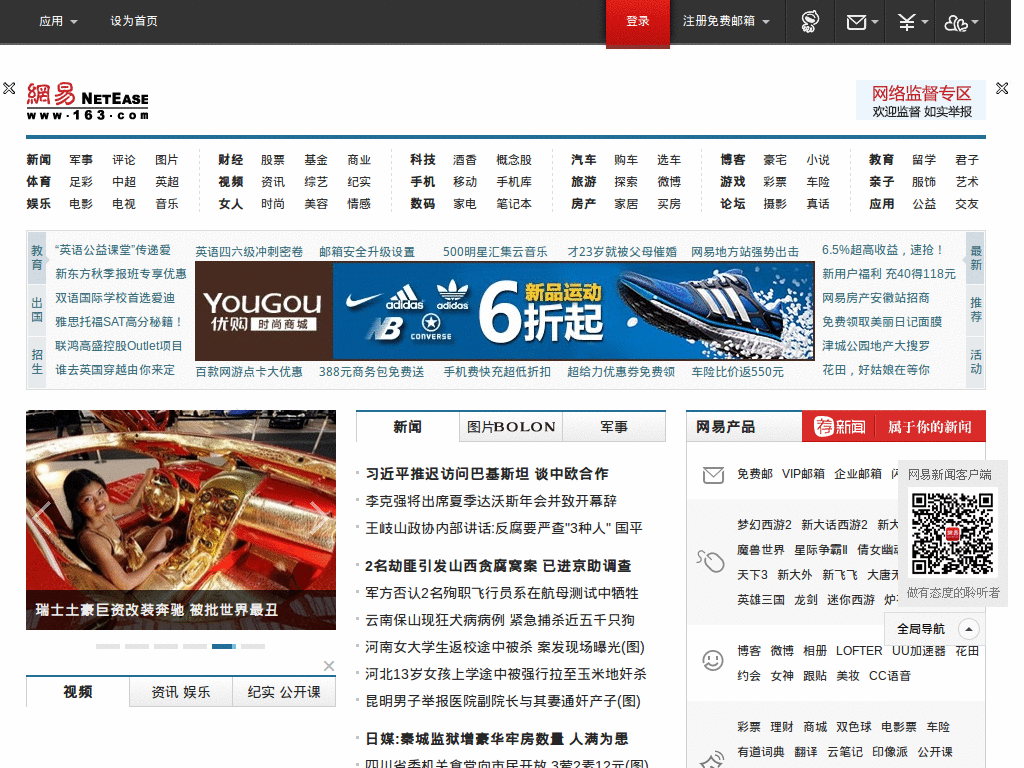This screenshot has height=768, width=1024.
Task: Select the first carousel indicator bar
Action: pos(108,647)
